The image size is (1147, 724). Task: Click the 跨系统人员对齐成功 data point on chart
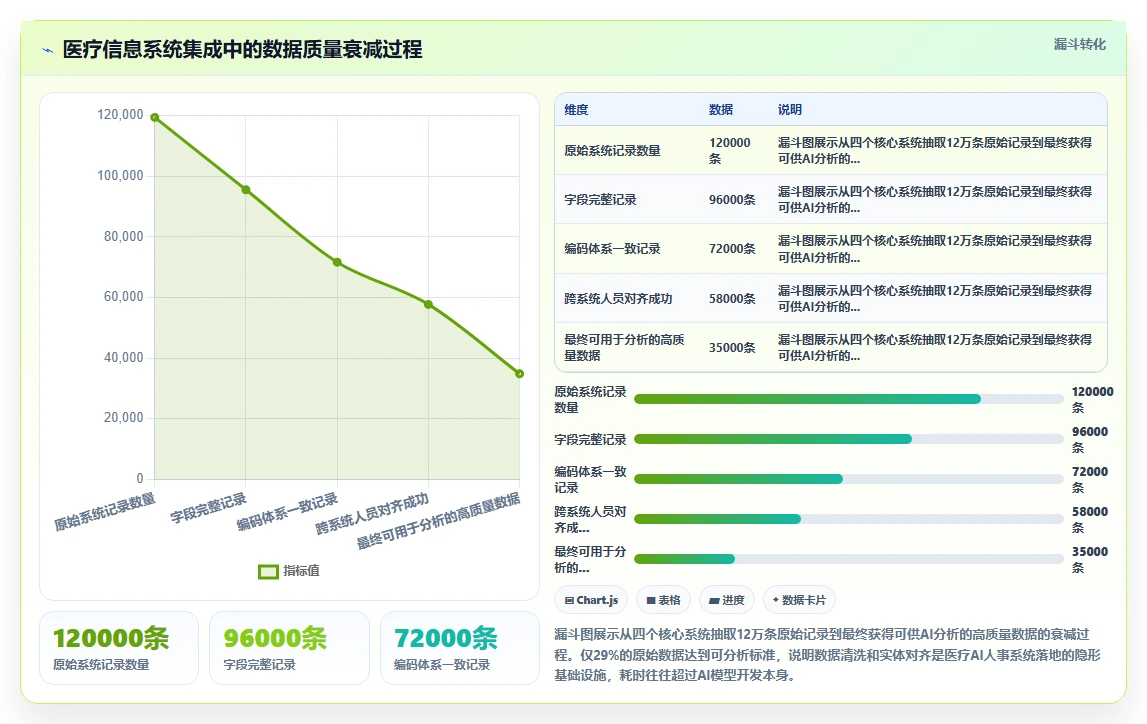click(x=429, y=304)
